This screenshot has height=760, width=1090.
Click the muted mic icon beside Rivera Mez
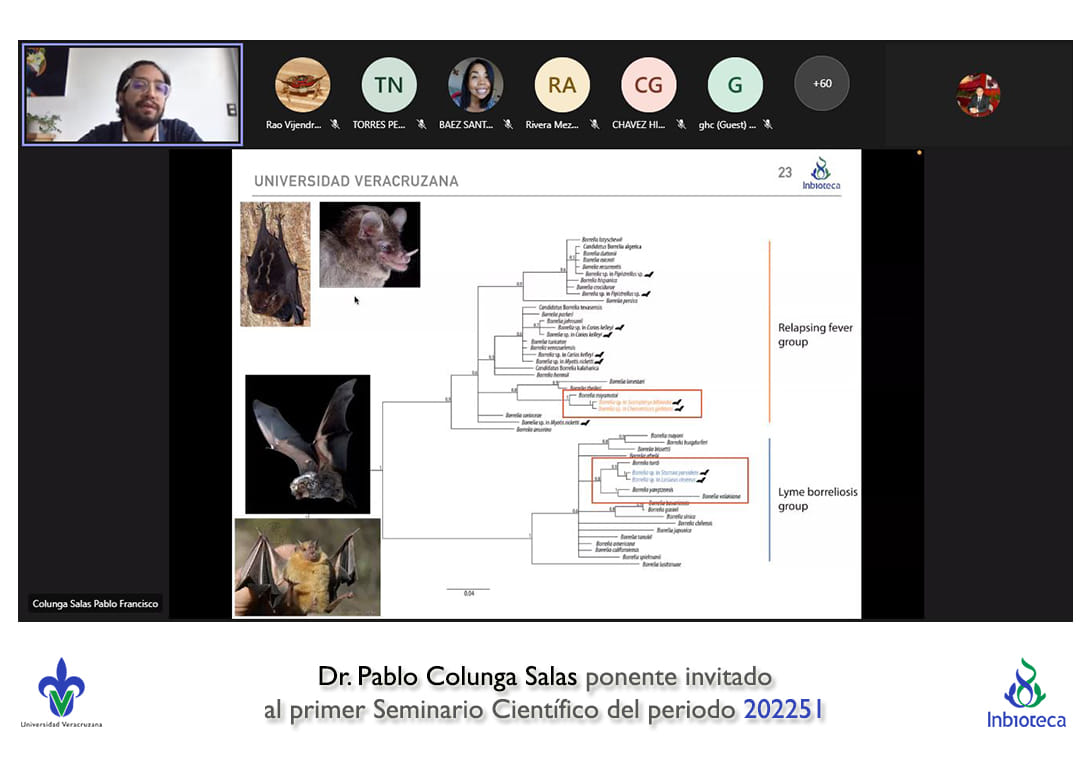[595, 125]
